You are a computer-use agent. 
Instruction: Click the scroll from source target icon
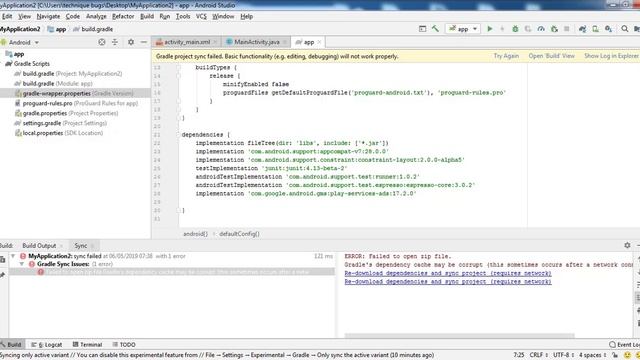(102, 42)
